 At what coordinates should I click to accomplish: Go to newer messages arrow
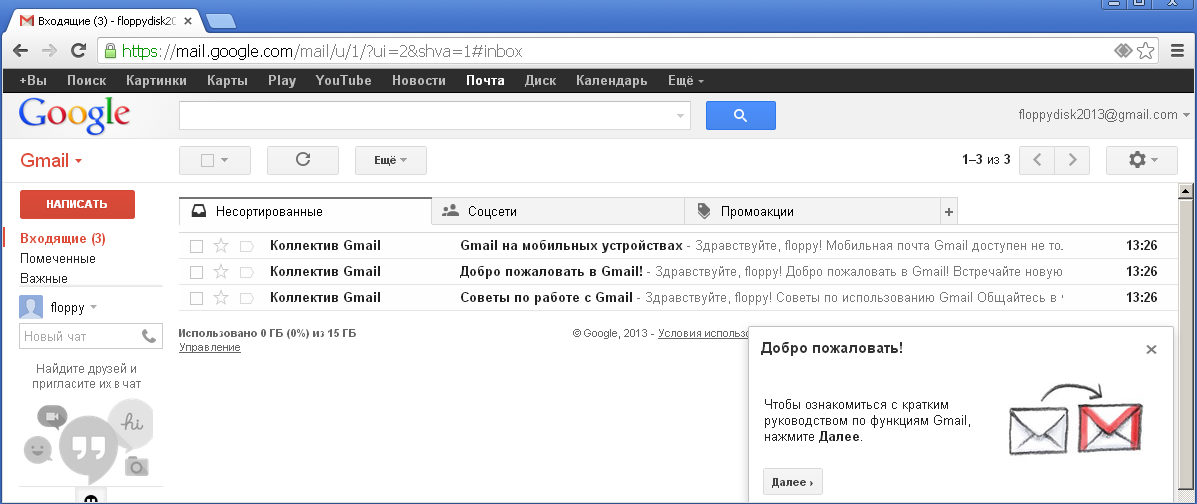[x=1037, y=160]
